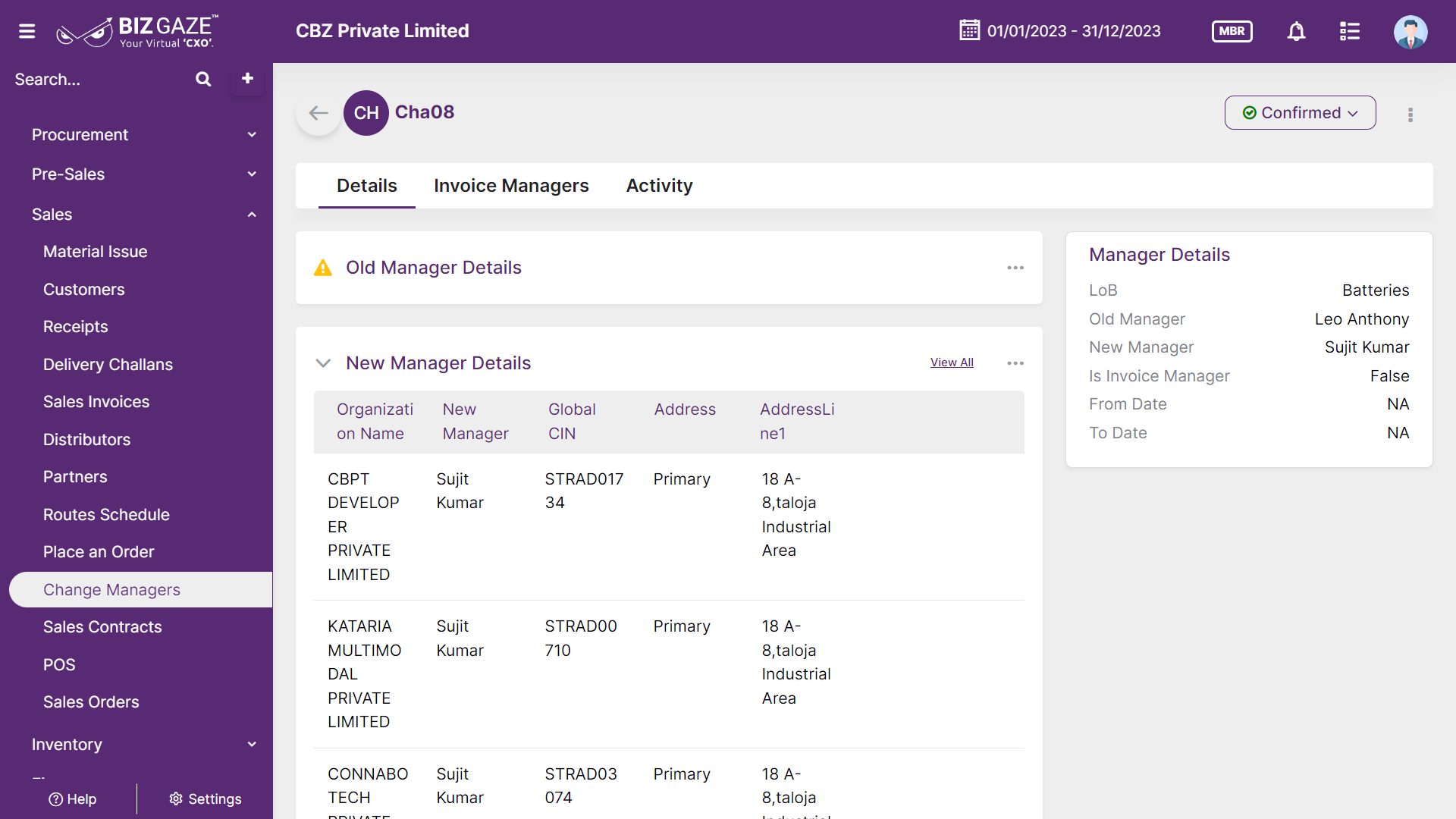Image resolution: width=1456 pixels, height=819 pixels.
Task: Open the hamburger menu icon
Action: (x=27, y=31)
